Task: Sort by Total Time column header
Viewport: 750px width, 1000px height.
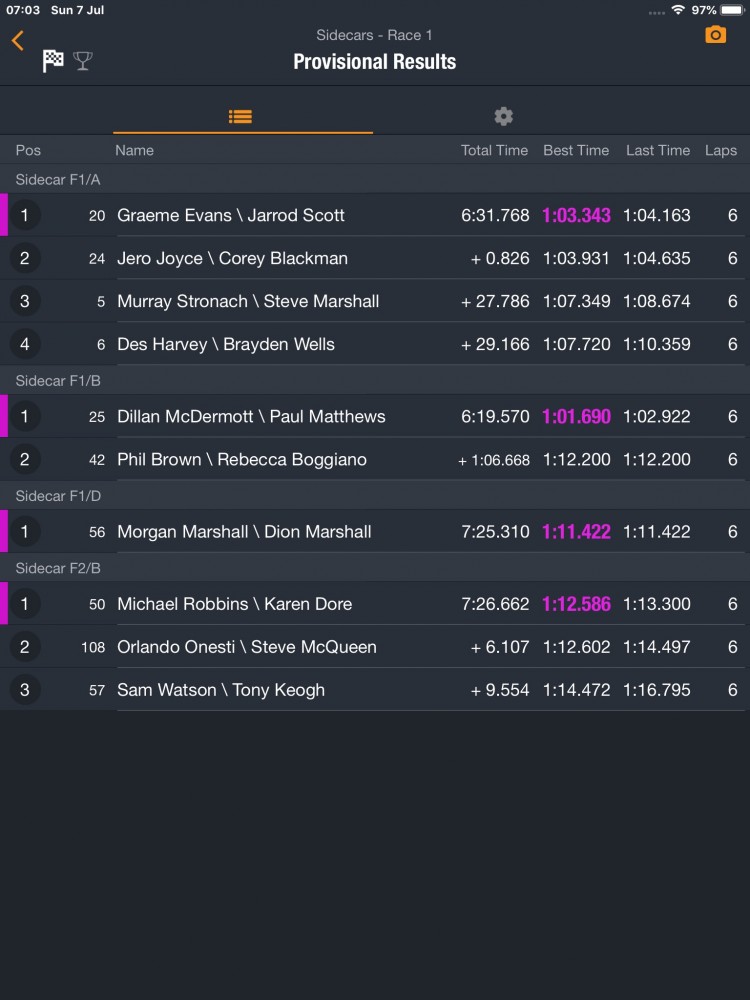Action: 494,150
